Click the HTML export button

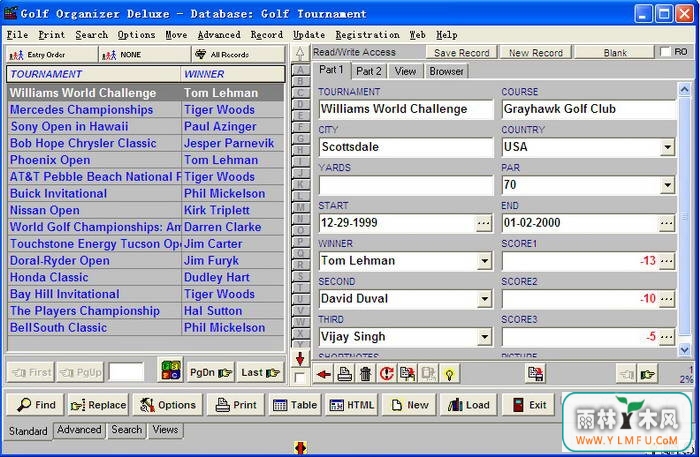[x=351, y=405]
